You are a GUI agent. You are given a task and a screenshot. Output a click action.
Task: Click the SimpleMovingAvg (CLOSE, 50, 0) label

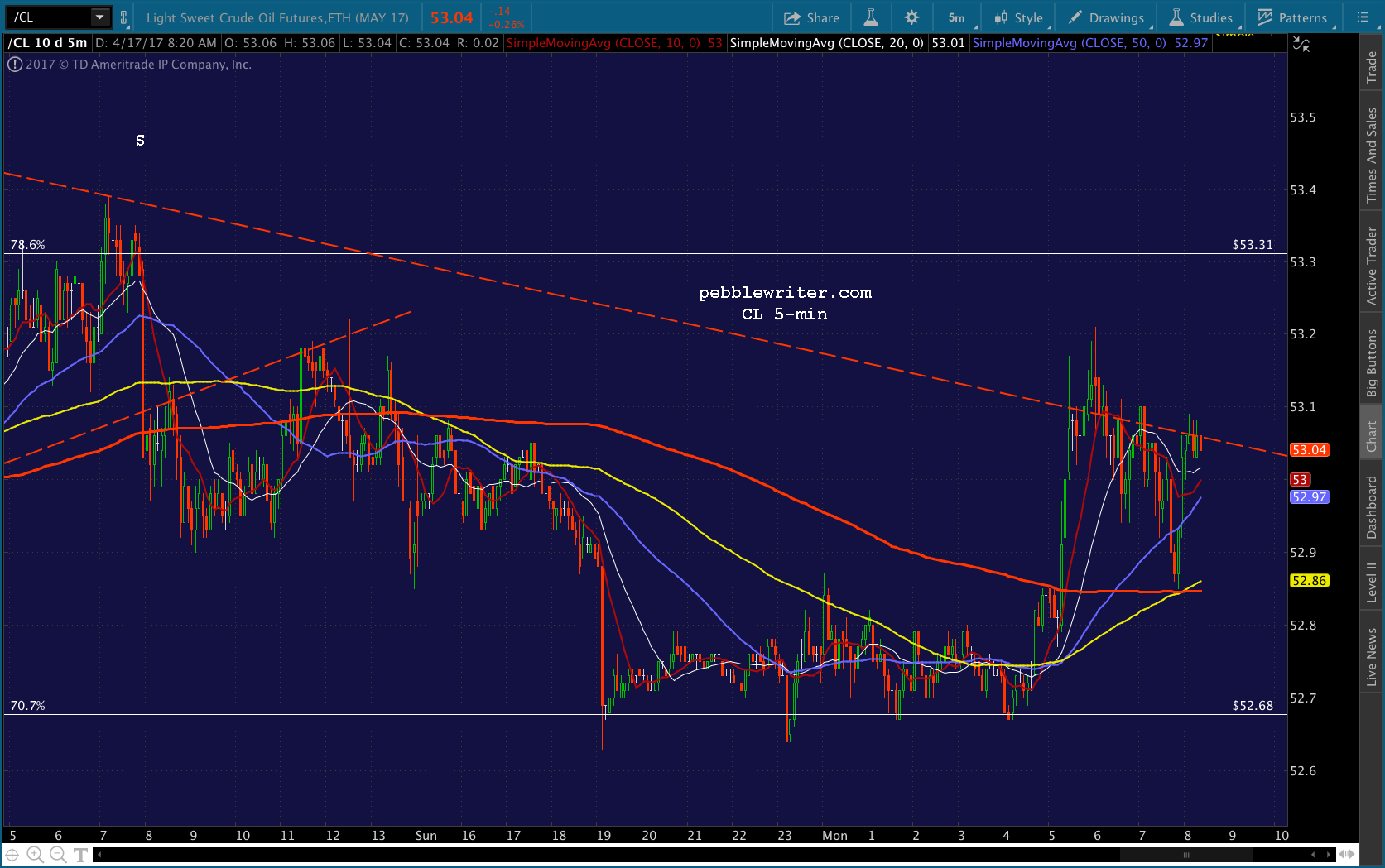click(1070, 43)
